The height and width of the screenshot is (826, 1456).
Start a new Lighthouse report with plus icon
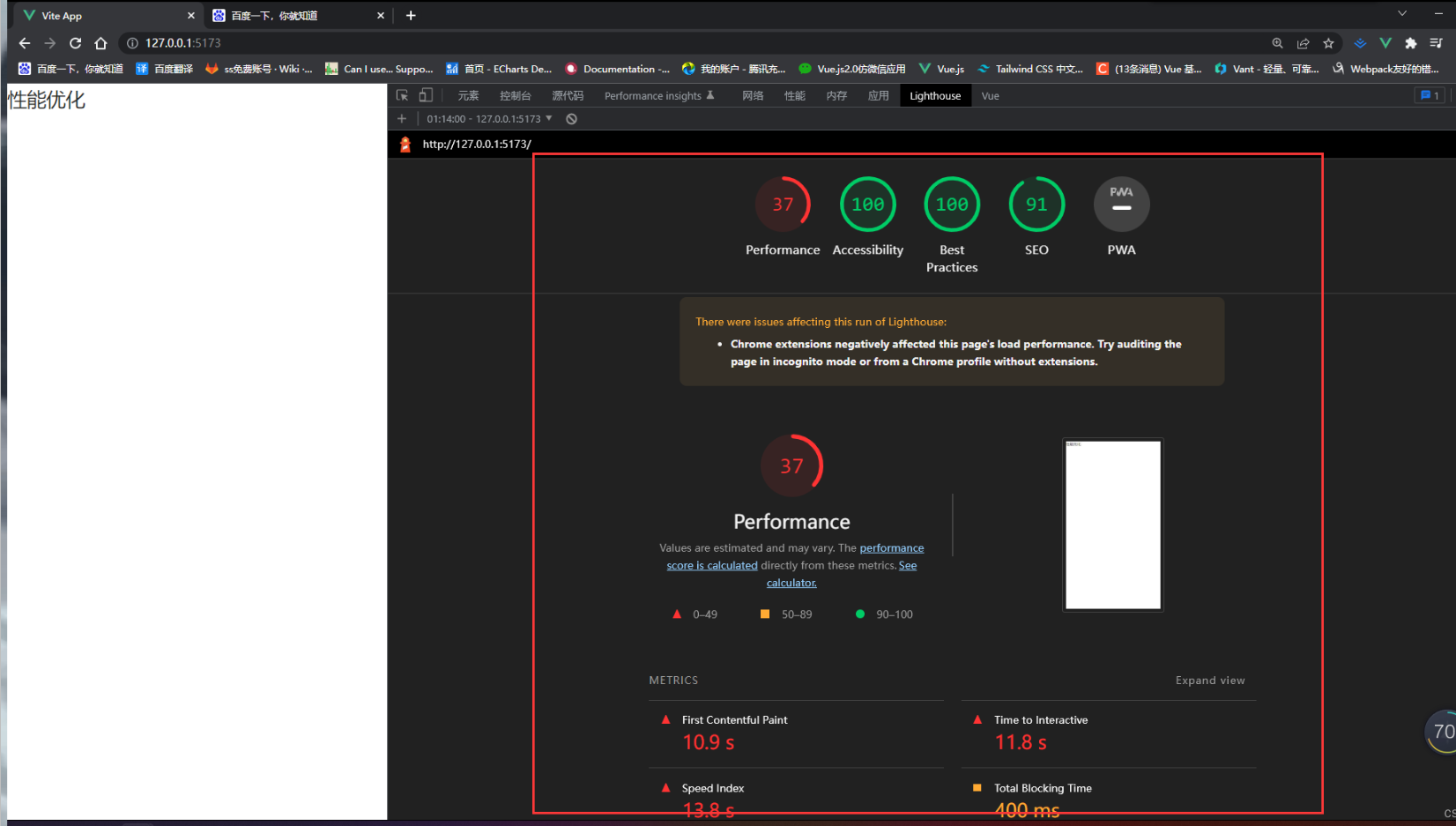point(402,119)
